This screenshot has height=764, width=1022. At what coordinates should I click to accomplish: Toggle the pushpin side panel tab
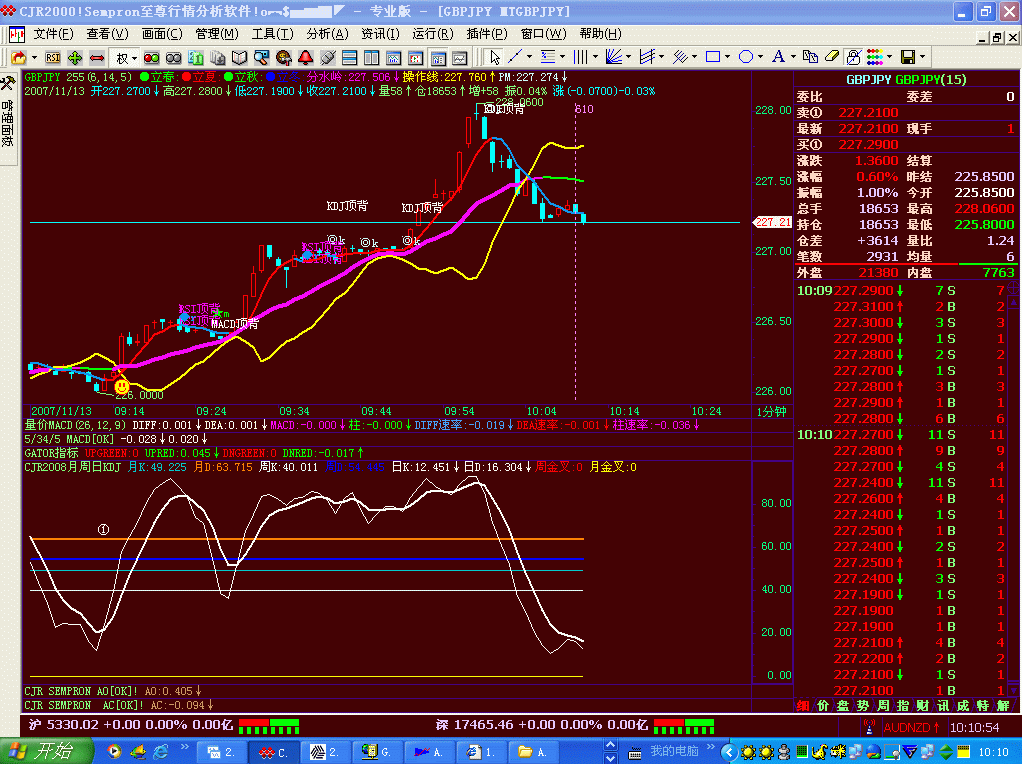pyautogui.click(x=8, y=83)
